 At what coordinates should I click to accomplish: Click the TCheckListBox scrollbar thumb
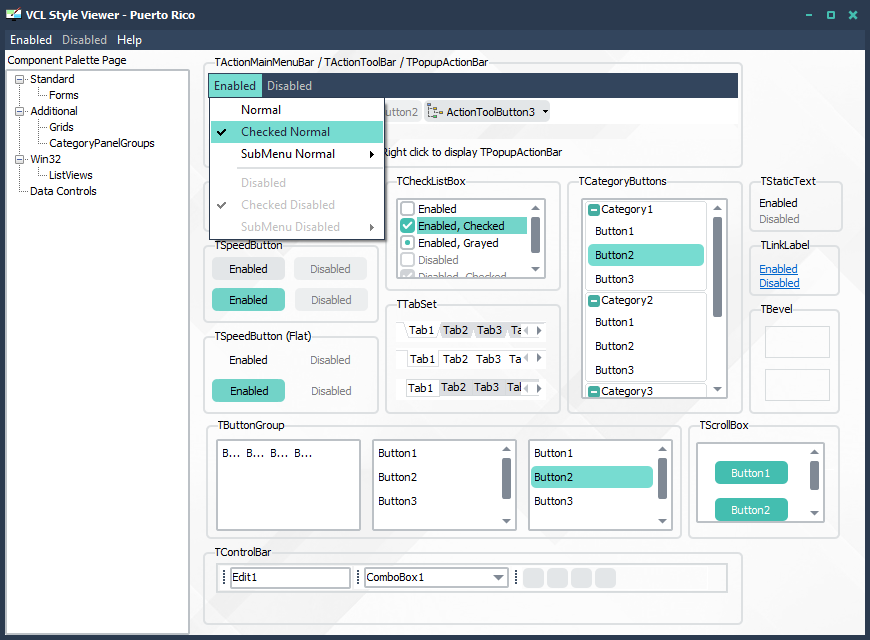tap(535, 235)
